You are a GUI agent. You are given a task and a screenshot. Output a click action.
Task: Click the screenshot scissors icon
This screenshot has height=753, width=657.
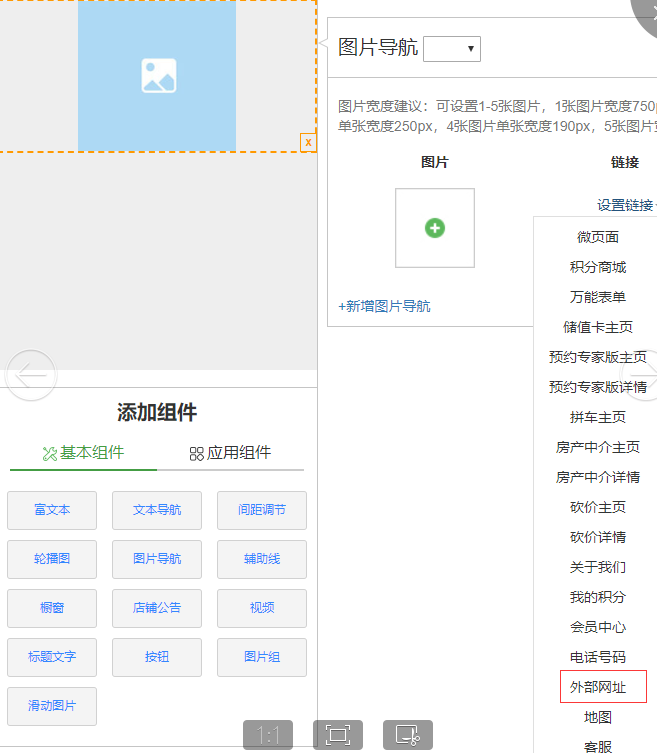tap(408, 736)
